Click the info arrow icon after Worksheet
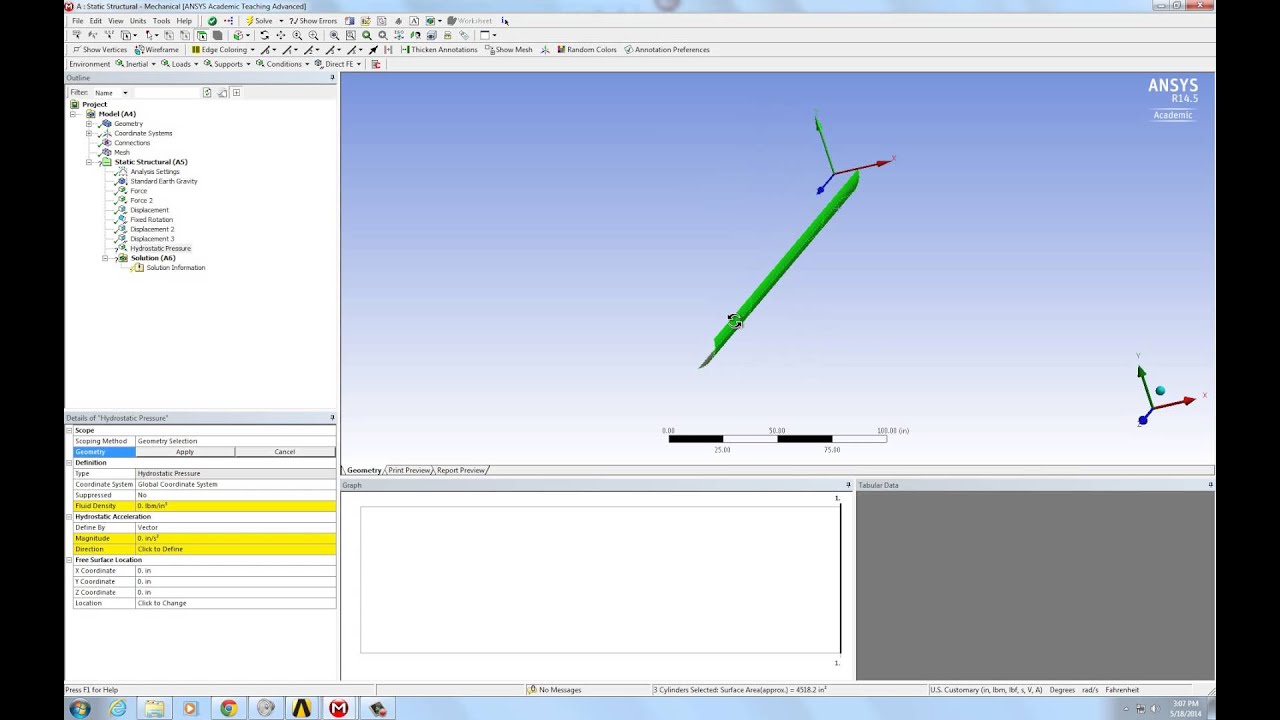The width and height of the screenshot is (1280, 720). click(x=504, y=20)
